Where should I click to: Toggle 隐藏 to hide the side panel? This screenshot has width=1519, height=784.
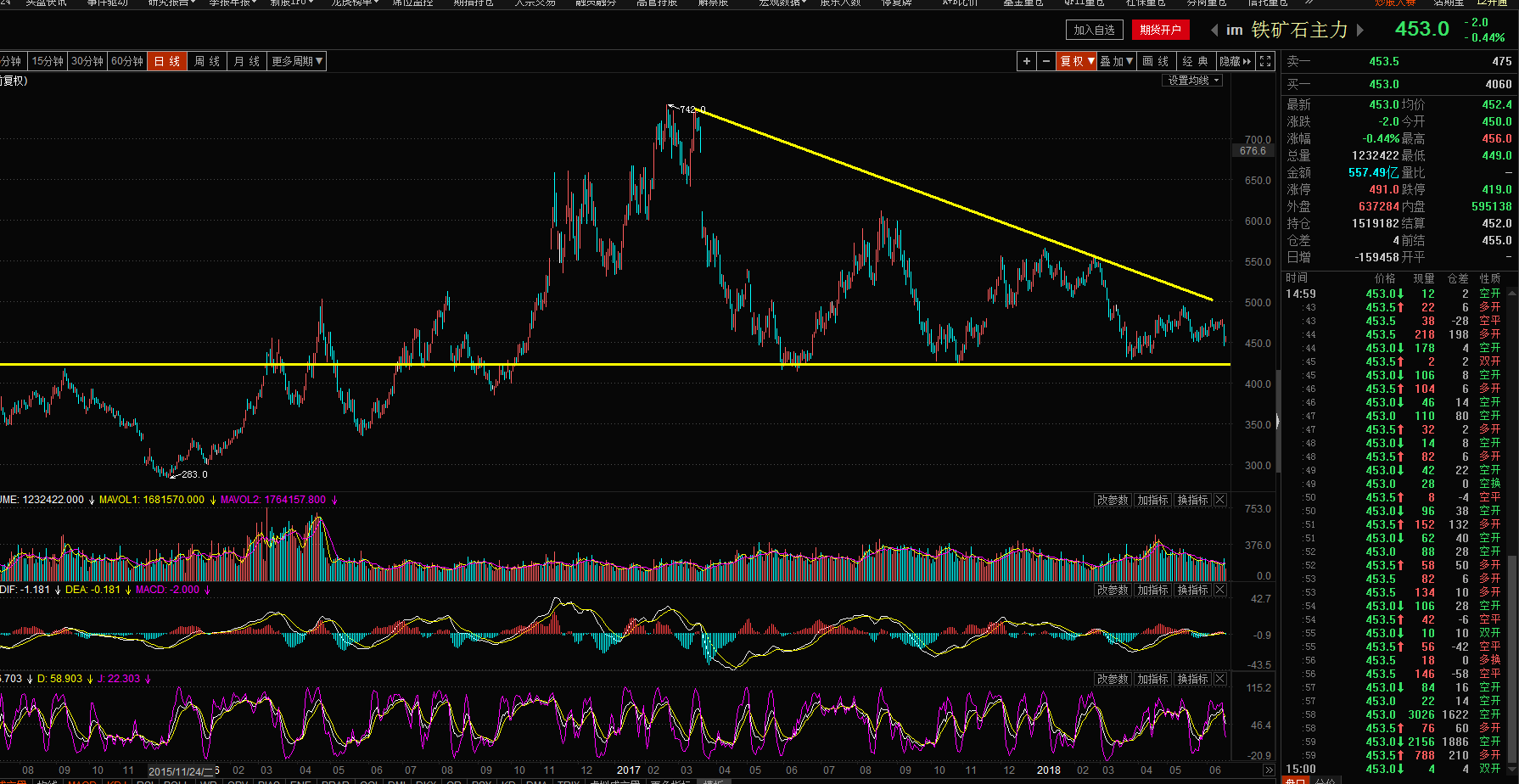[x=1235, y=61]
